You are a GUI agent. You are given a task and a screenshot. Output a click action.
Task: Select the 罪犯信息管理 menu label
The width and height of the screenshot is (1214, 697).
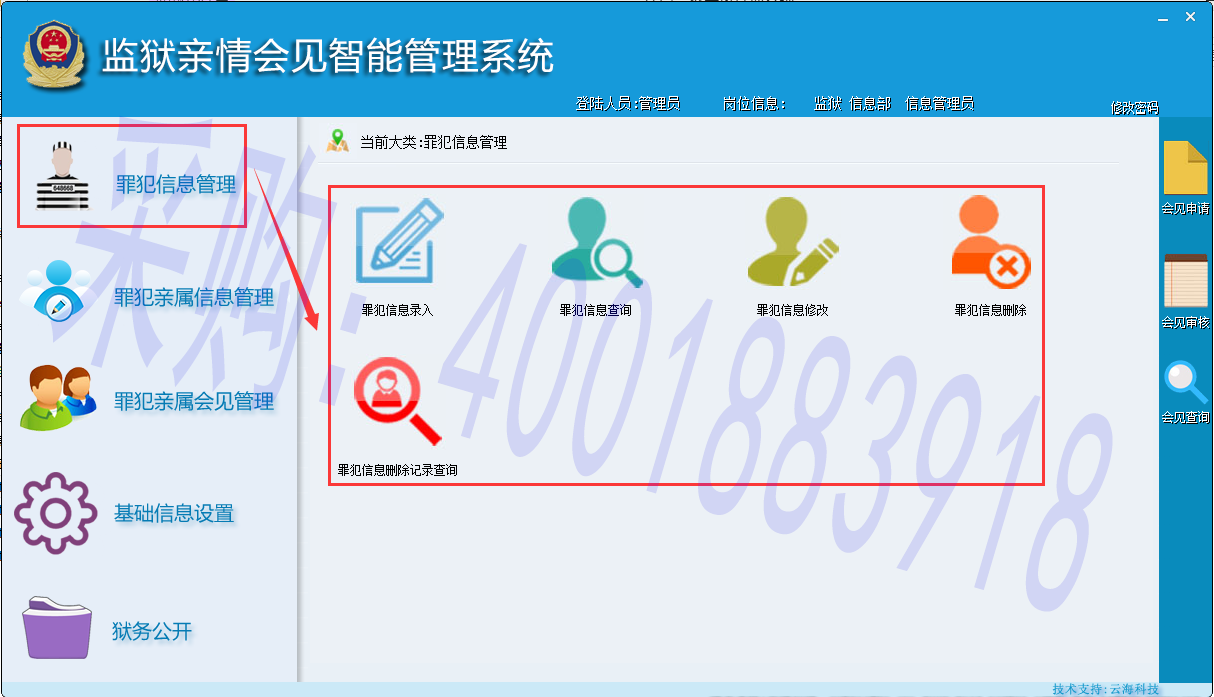pos(176,185)
